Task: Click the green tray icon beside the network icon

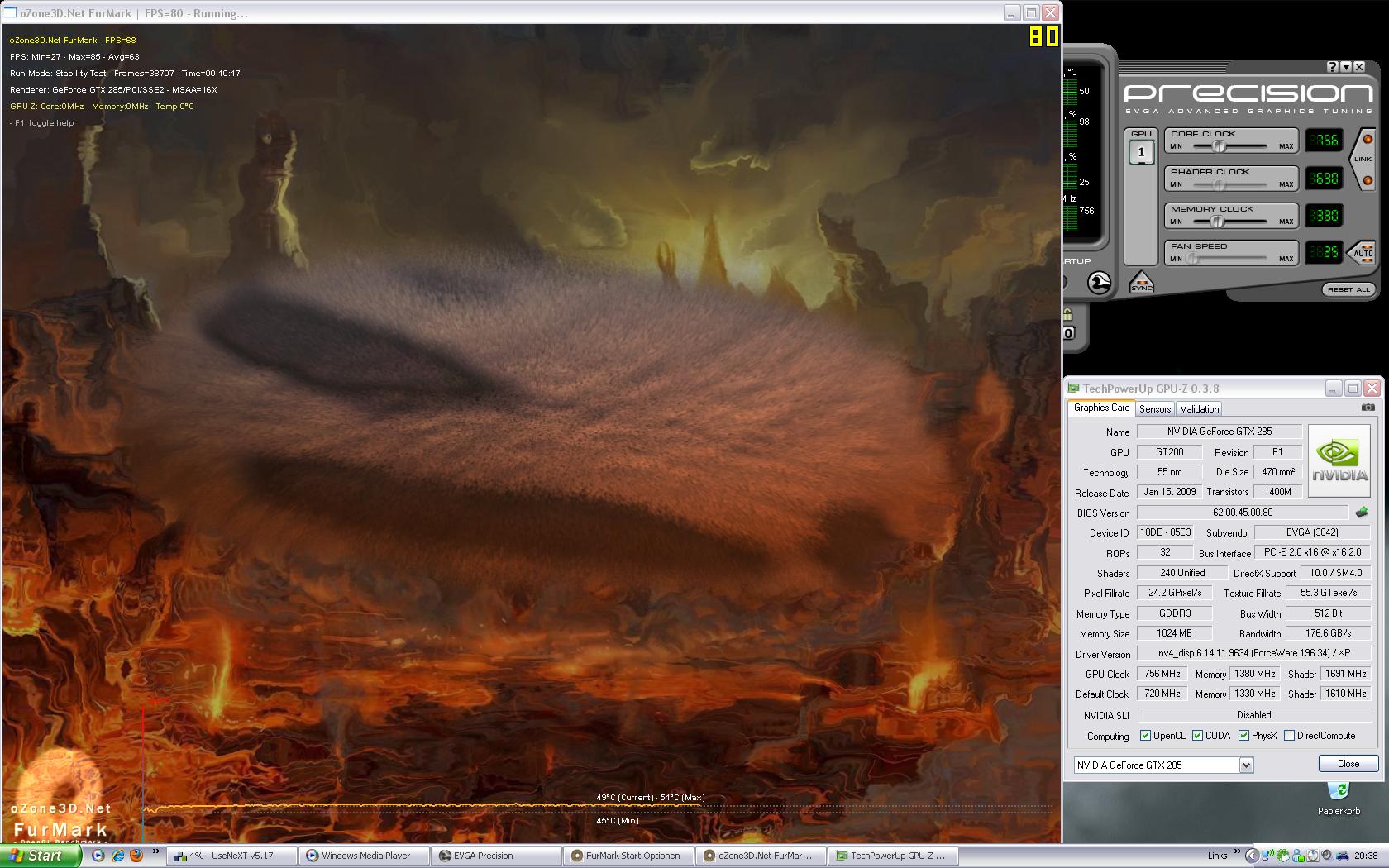Action: click(1282, 856)
